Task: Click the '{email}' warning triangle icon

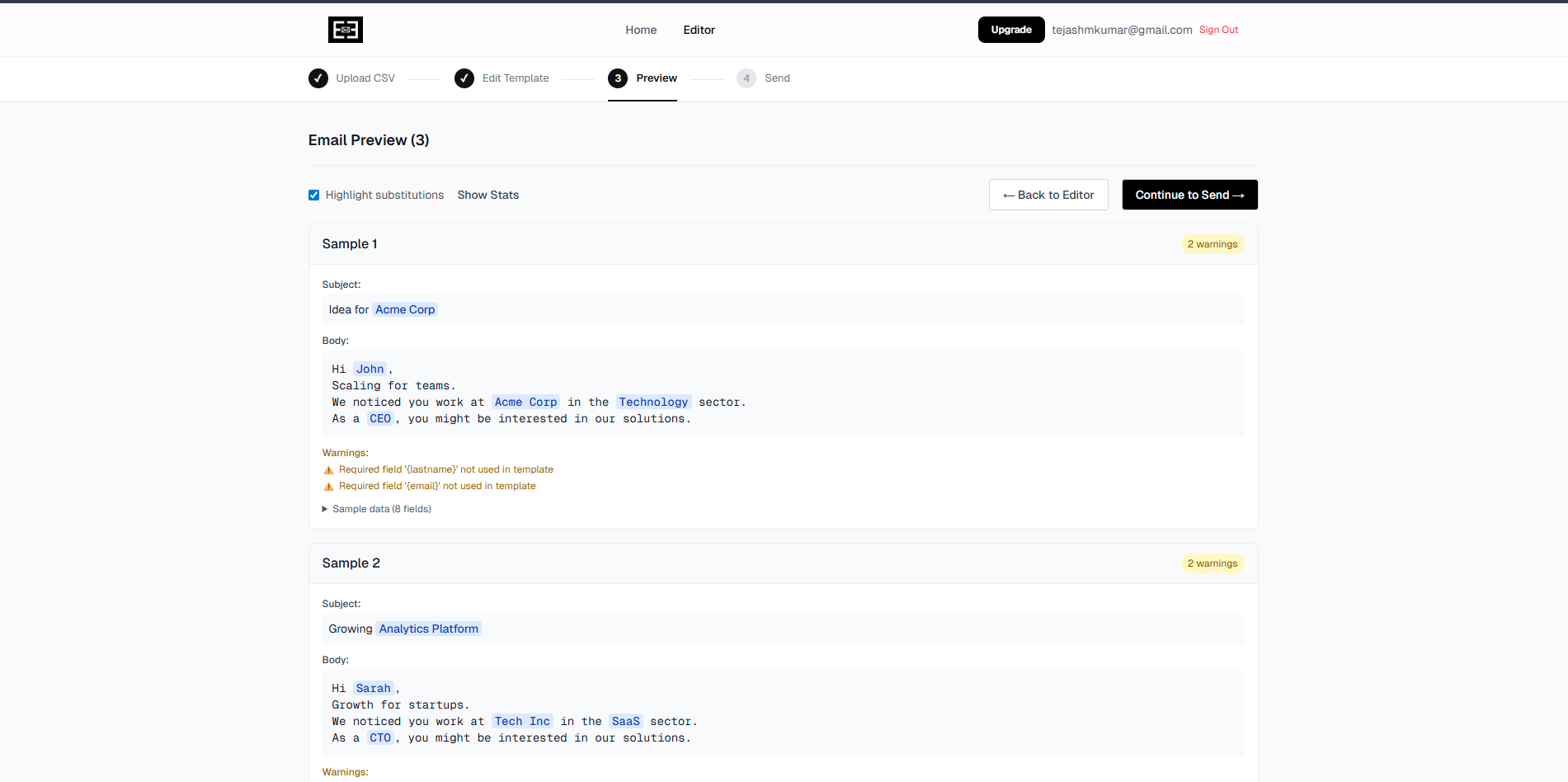Action: (328, 486)
